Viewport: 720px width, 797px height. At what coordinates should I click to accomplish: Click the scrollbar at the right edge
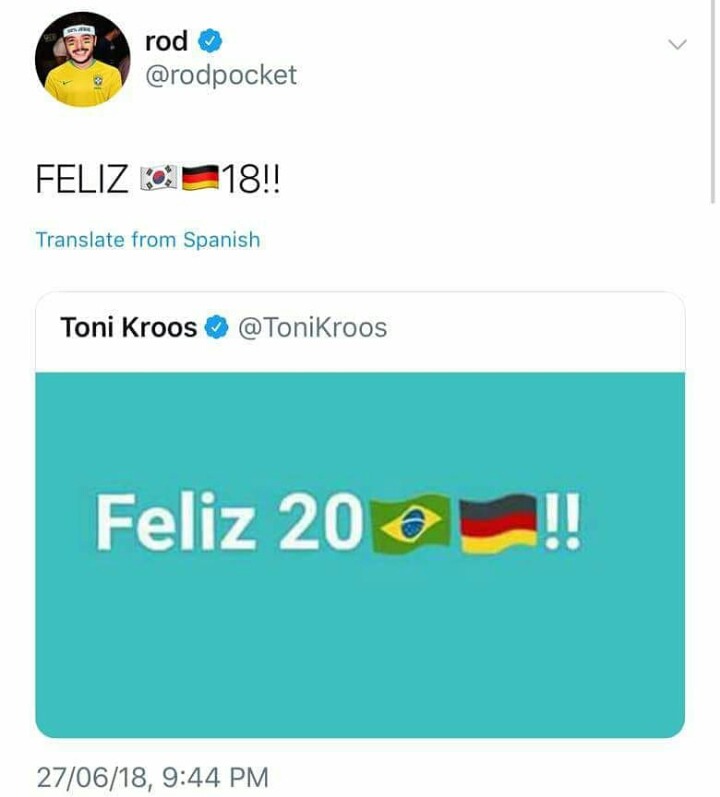click(x=712, y=102)
